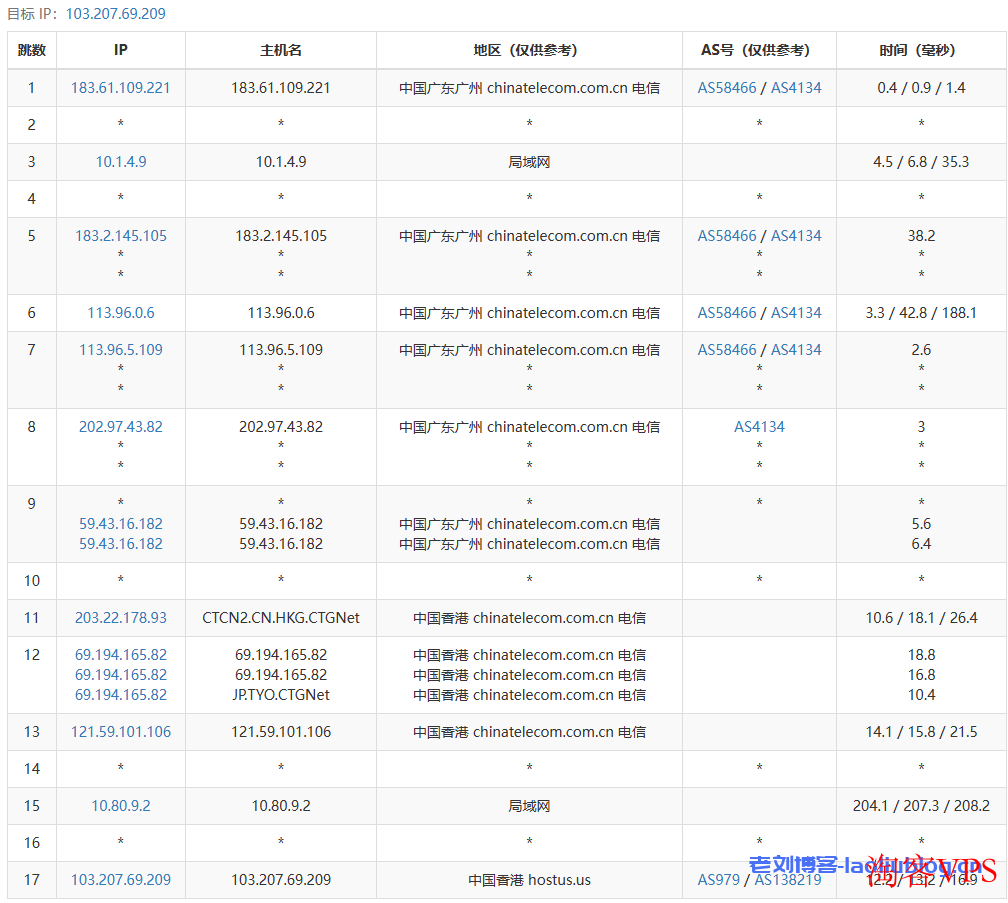Open AS58466 link in hop 6
This screenshot has height=903, width=1008.
click(727, 313)
